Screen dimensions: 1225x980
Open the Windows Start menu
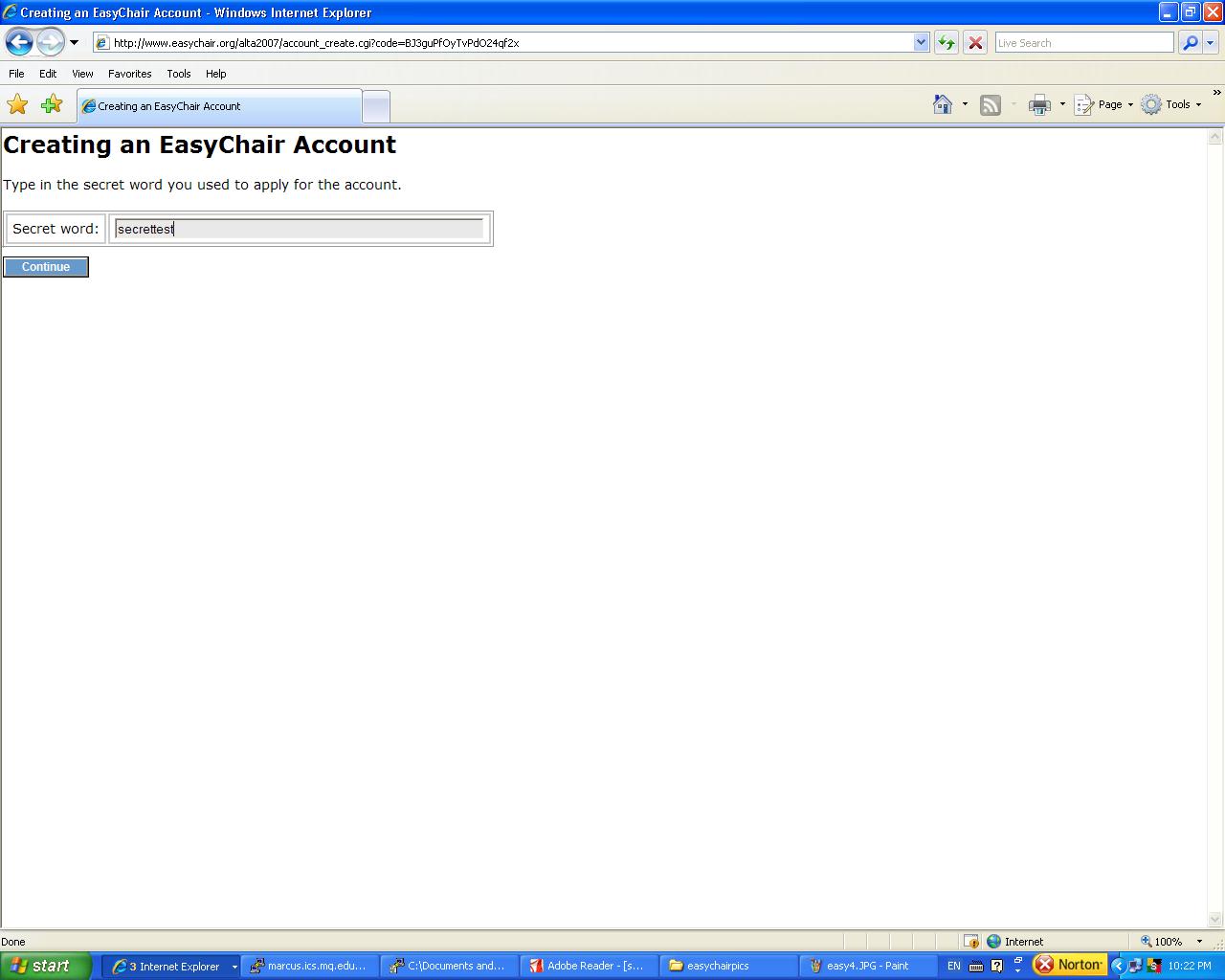pos(46,966)
